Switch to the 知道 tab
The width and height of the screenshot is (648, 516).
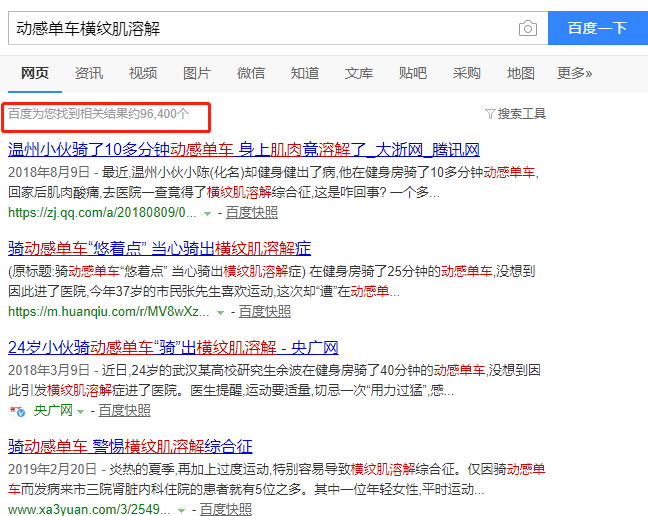click(305, 73)
